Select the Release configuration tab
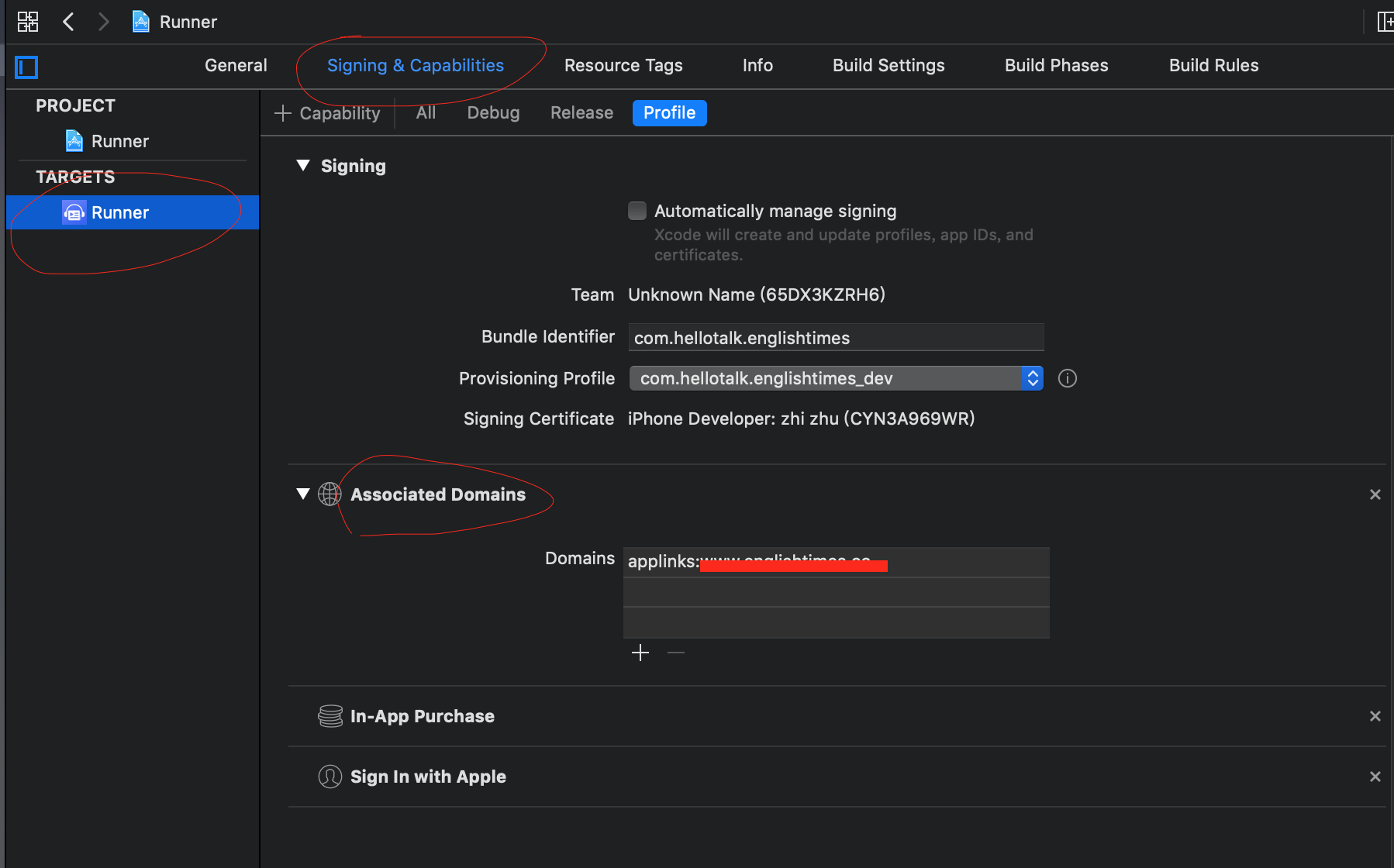The image size is (1394, 868). pos(581,112)
